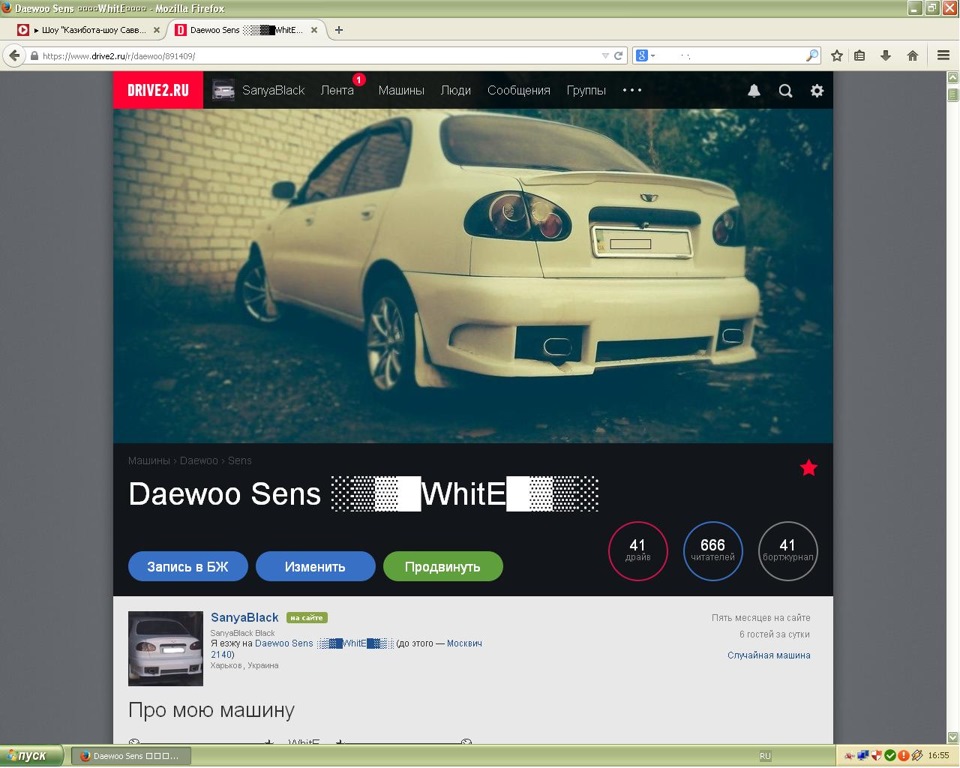Click the 41 бортжурнал counter circle
Screen dimensions: 960x768
point(787,551)
